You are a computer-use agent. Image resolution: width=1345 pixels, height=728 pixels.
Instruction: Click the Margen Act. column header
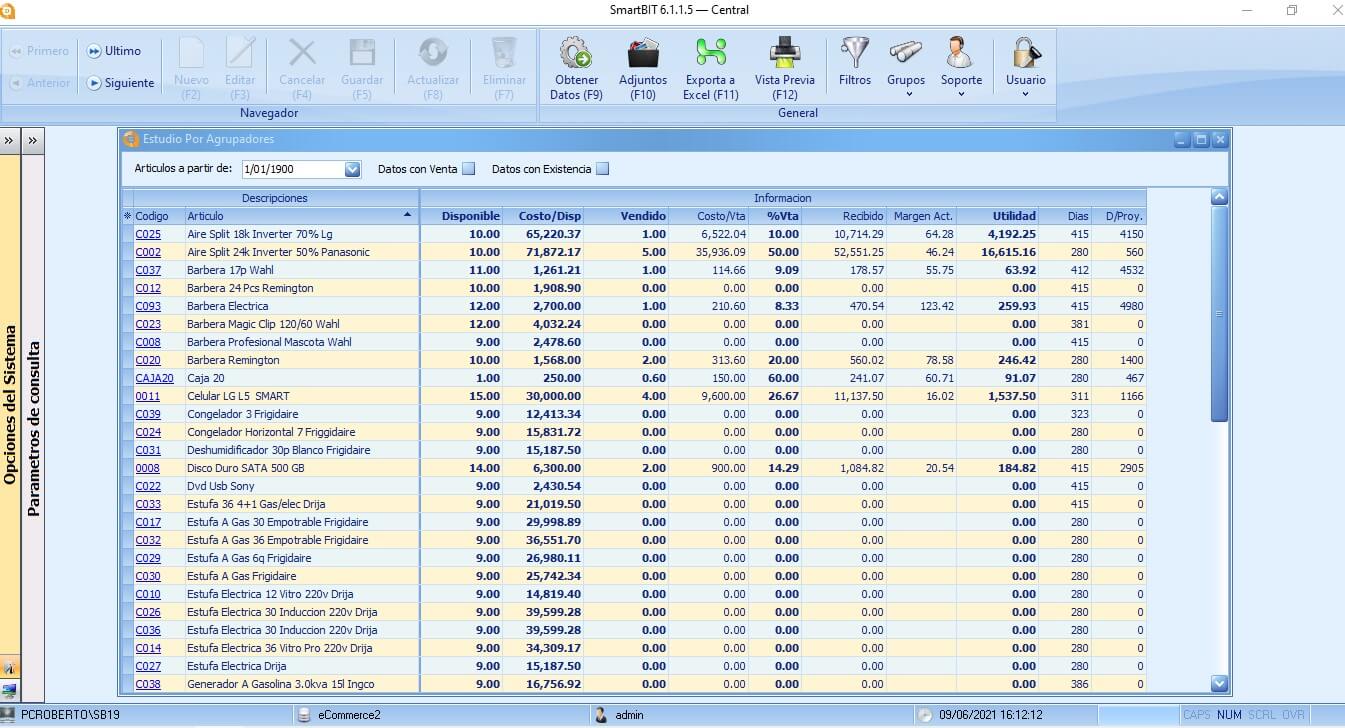point(921,216)
